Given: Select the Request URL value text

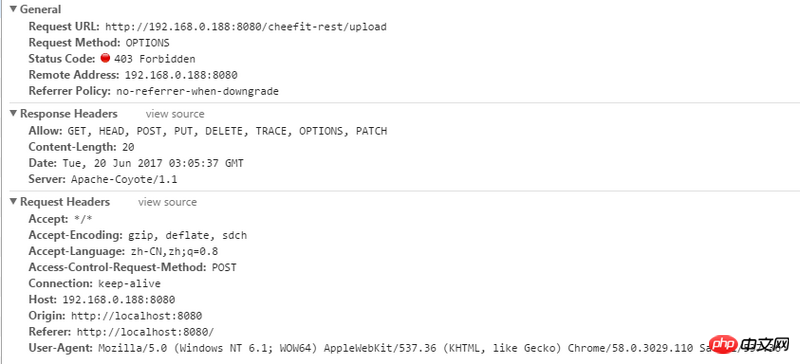Looking at the screenshot, I should [x=246, y=27].
